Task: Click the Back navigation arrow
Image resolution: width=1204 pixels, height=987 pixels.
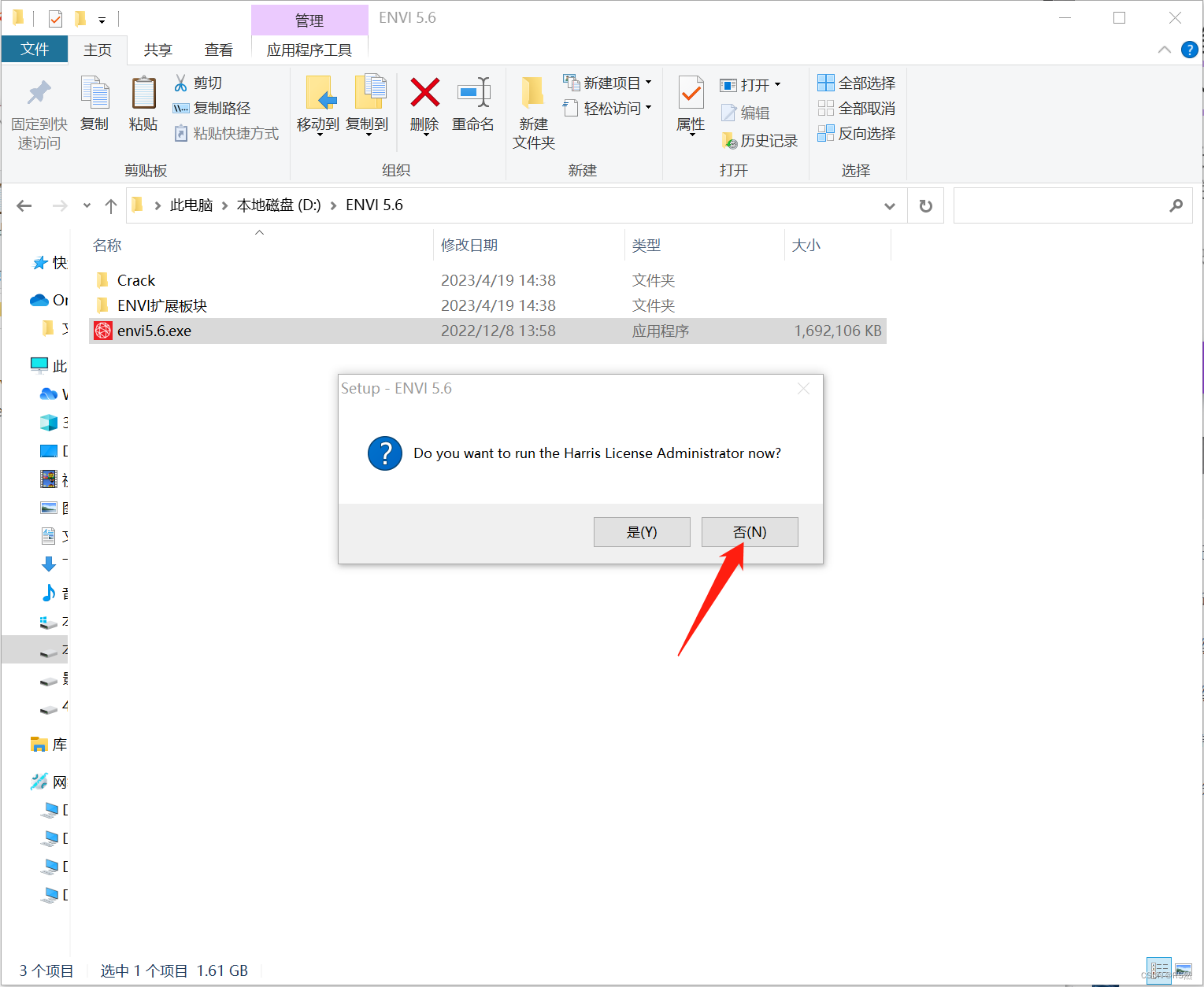Action: coord(24,205)
